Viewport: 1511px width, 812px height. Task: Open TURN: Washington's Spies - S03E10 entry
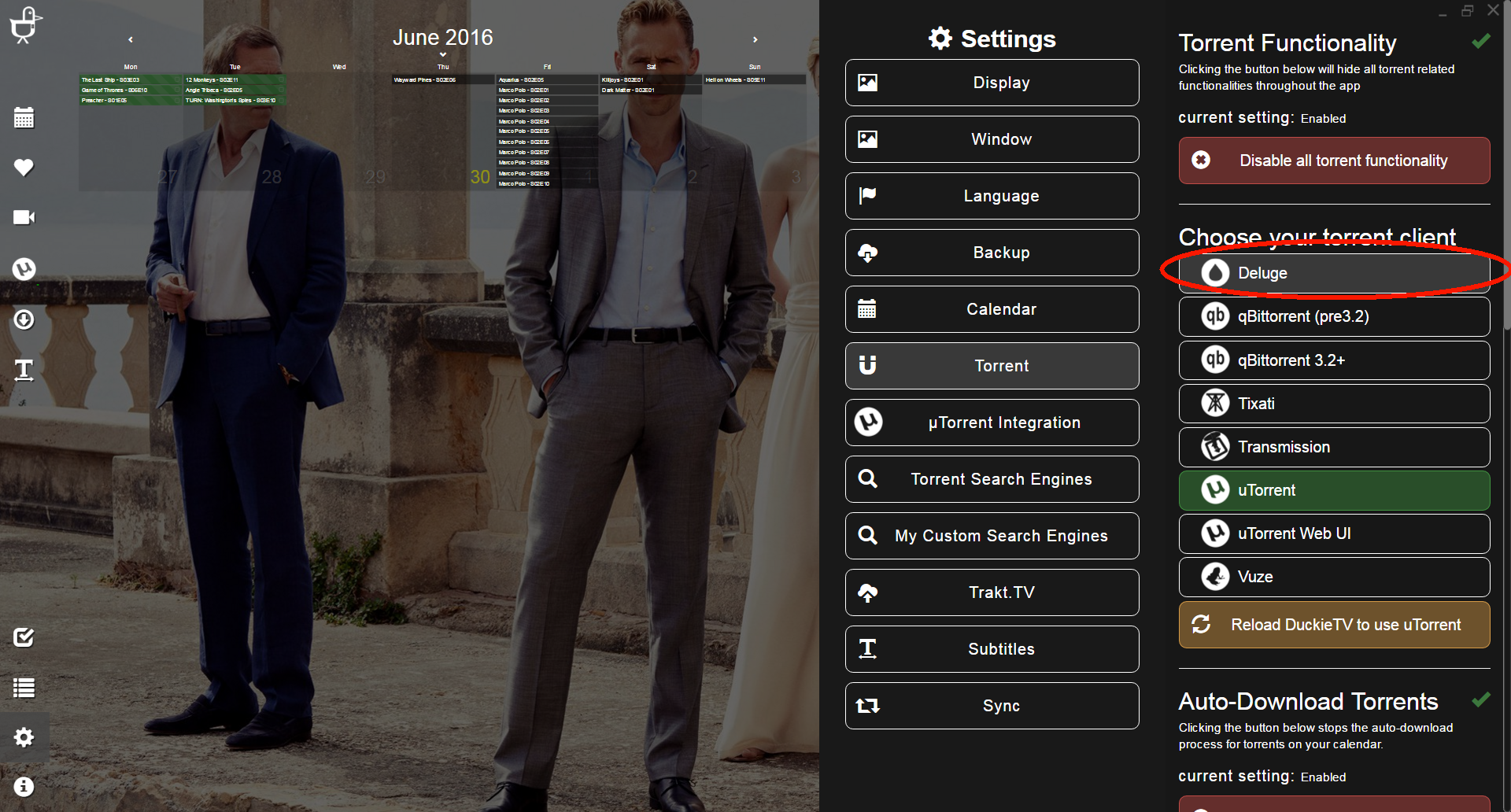click(x=235, y=100)
